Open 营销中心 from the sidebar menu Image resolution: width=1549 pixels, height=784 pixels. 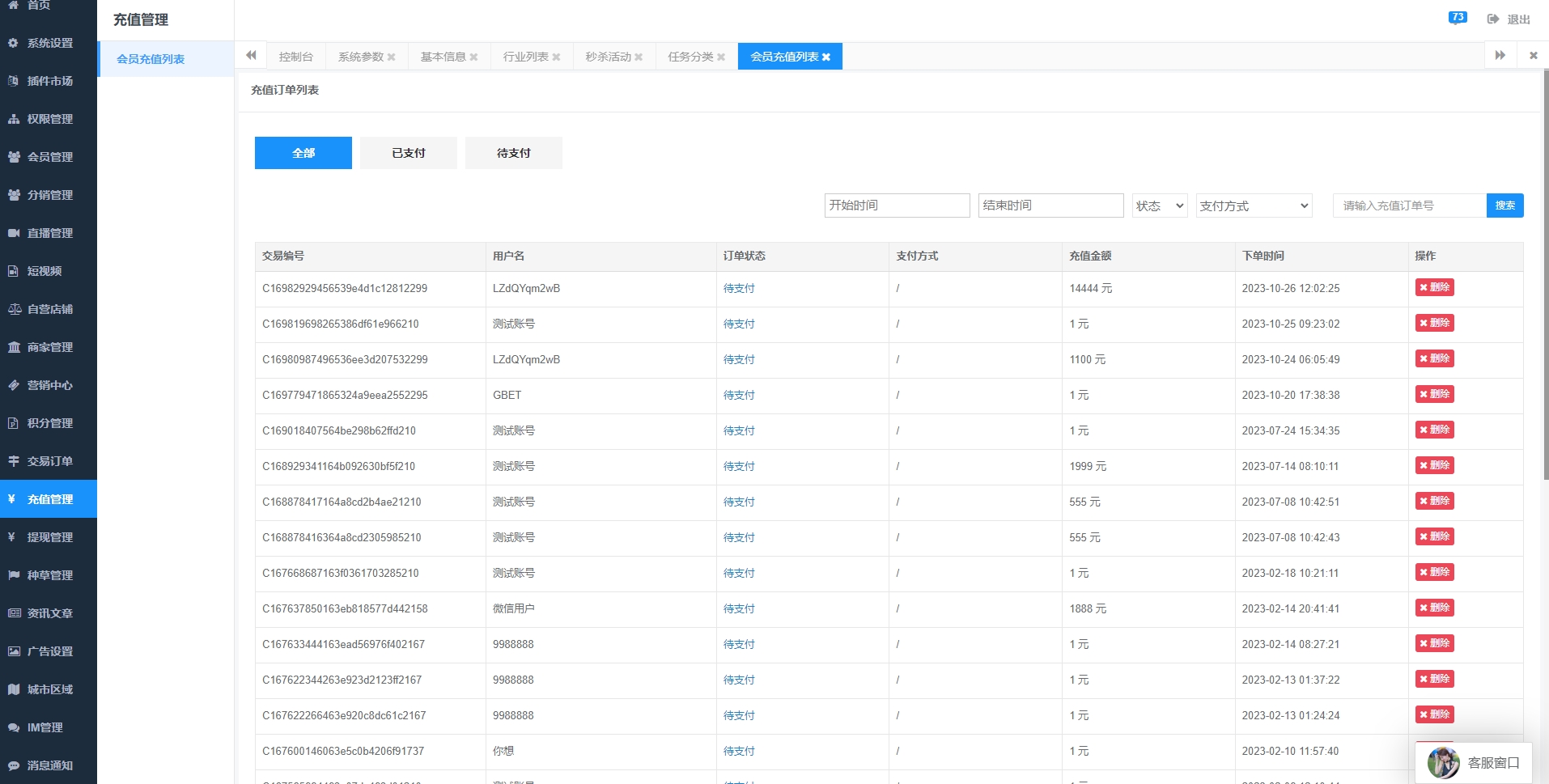pyautogui.click(x=49, y=385)
